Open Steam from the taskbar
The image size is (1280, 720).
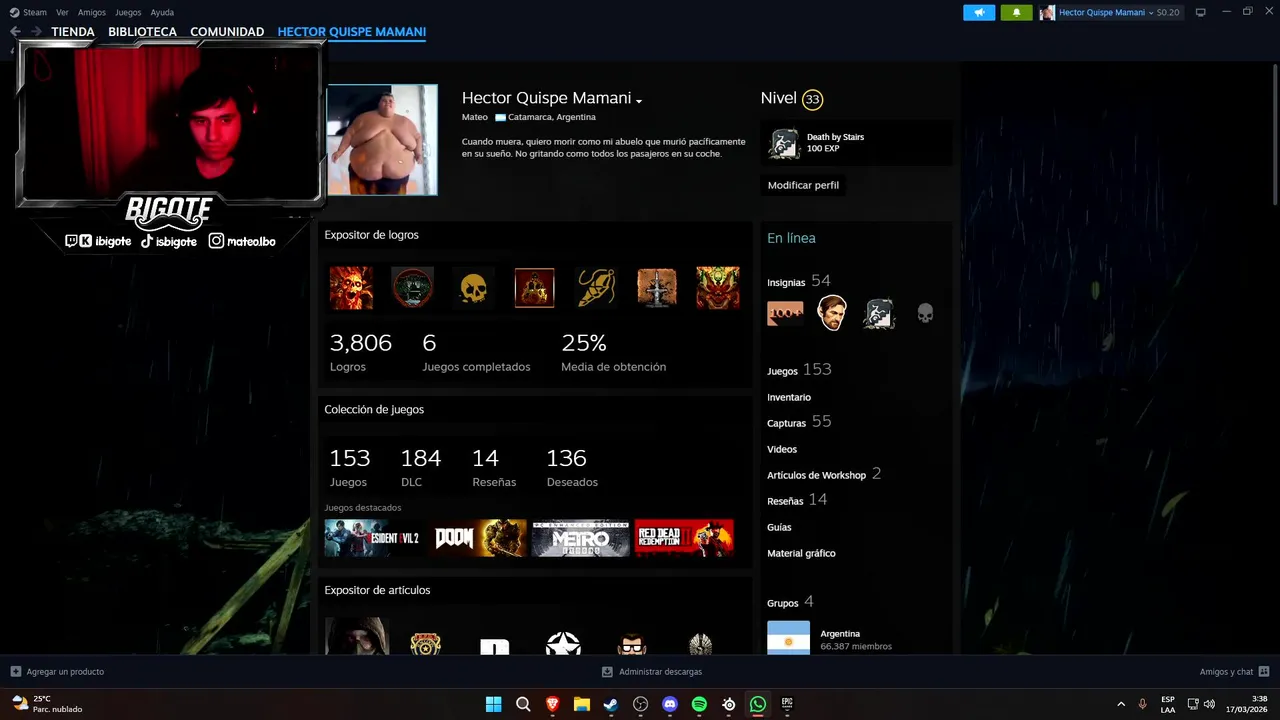(x=611, y=704)
